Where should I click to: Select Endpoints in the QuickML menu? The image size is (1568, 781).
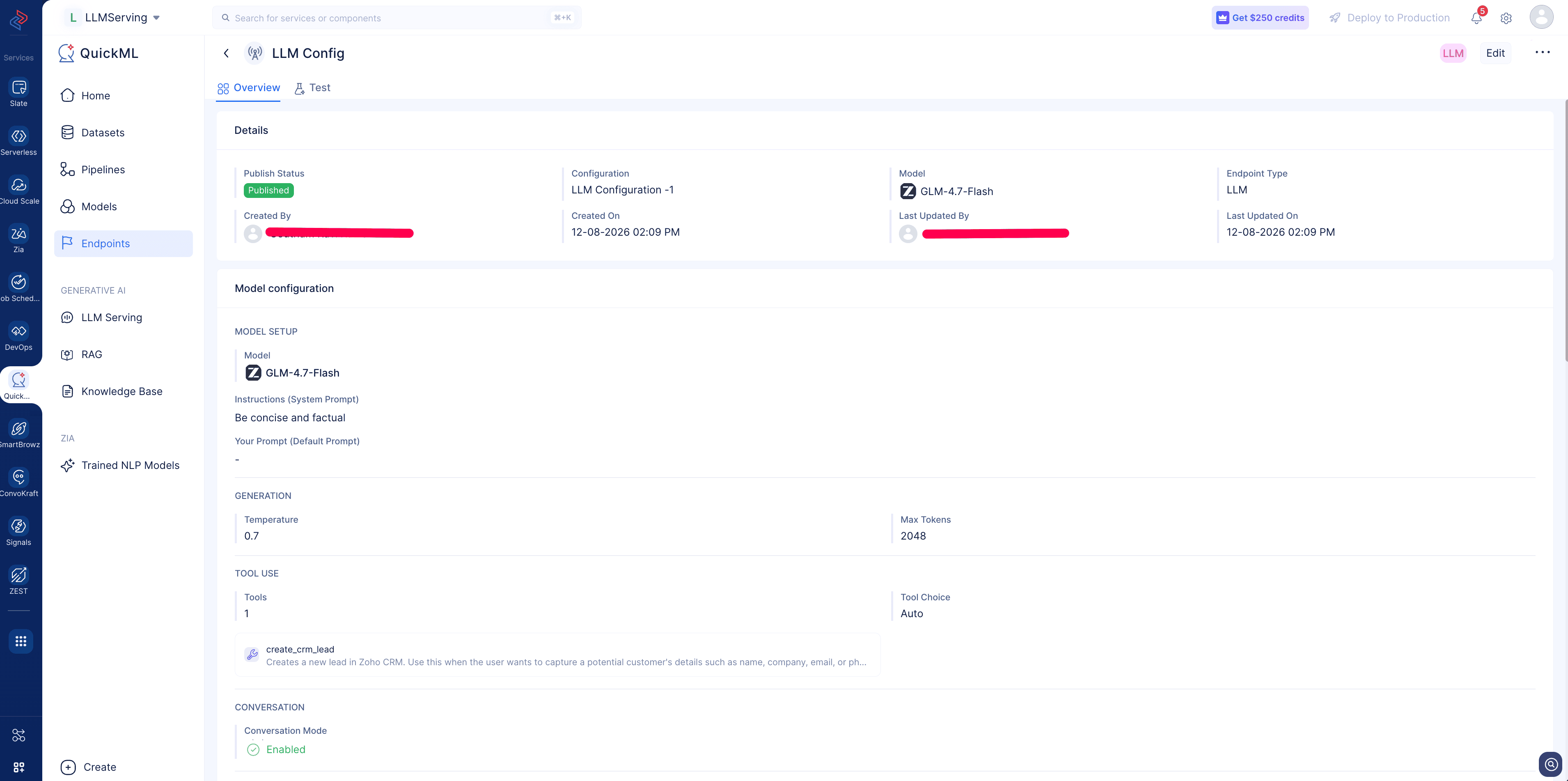tap(124, 243)
